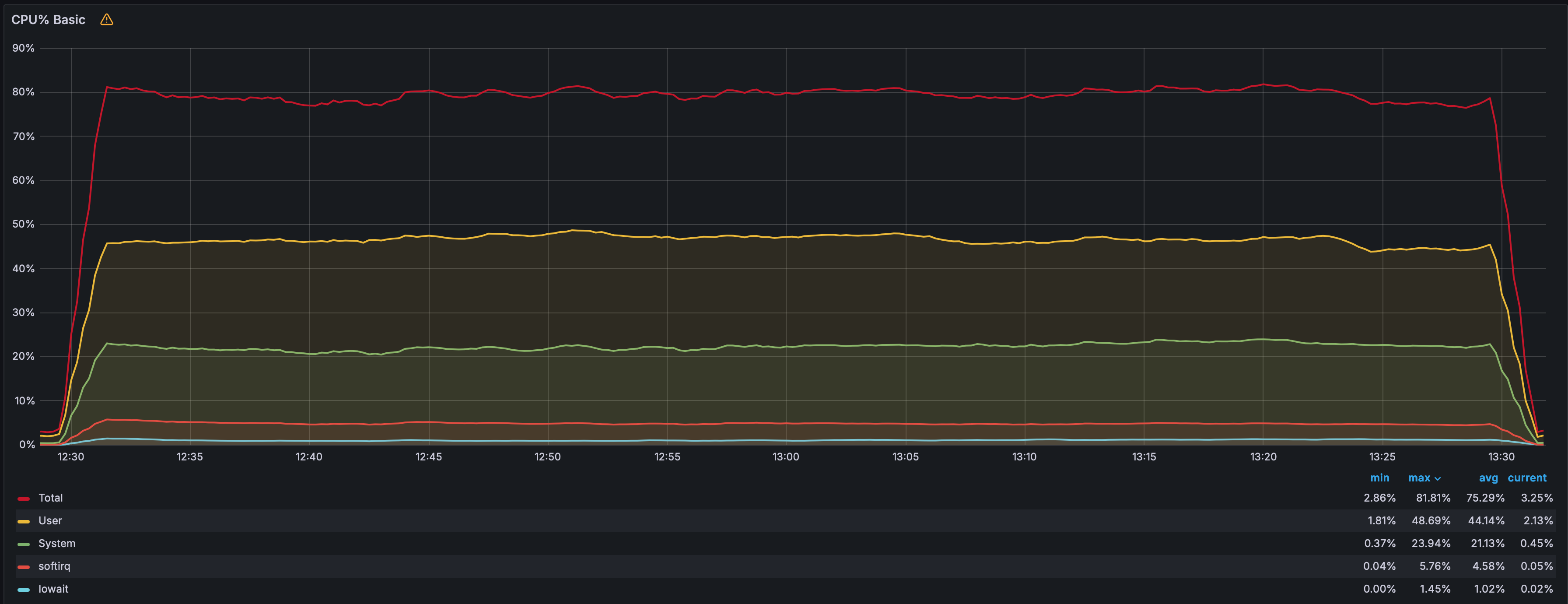Click the red Total color swatch
1568x604 pixels.
[x=24, y=499]
